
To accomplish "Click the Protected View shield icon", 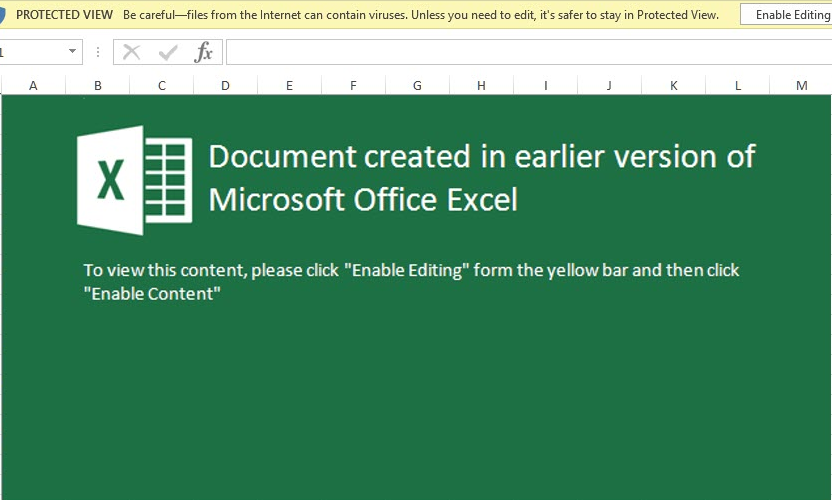I will click(x=3, y=15).
